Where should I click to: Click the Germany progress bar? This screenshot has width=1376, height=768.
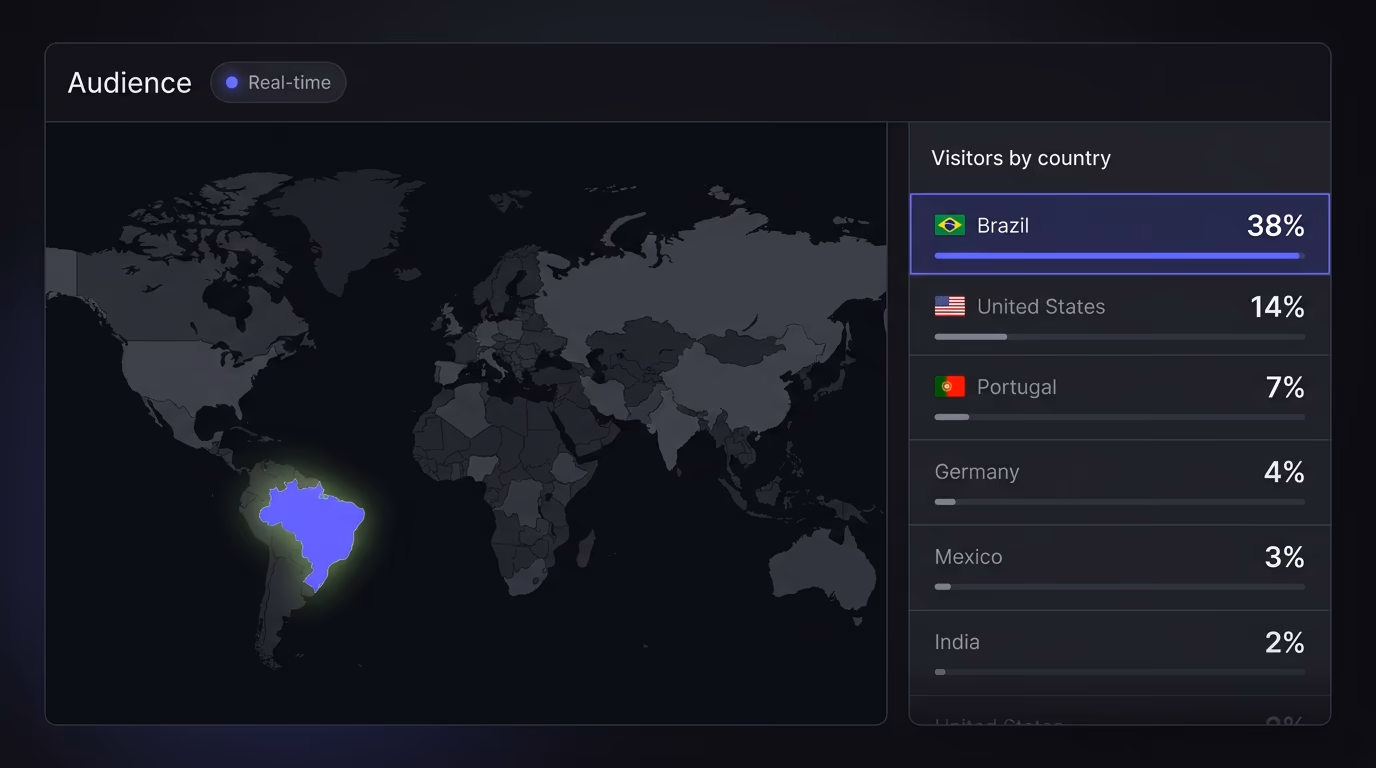coord(1120,502)
